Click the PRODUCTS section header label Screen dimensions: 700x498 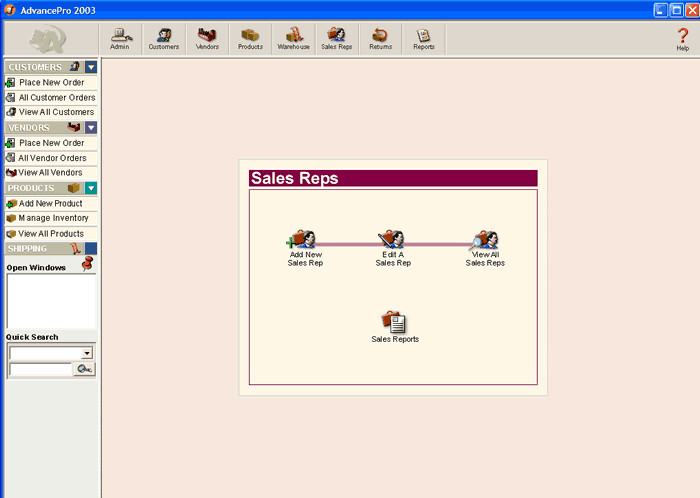[31, 188]
